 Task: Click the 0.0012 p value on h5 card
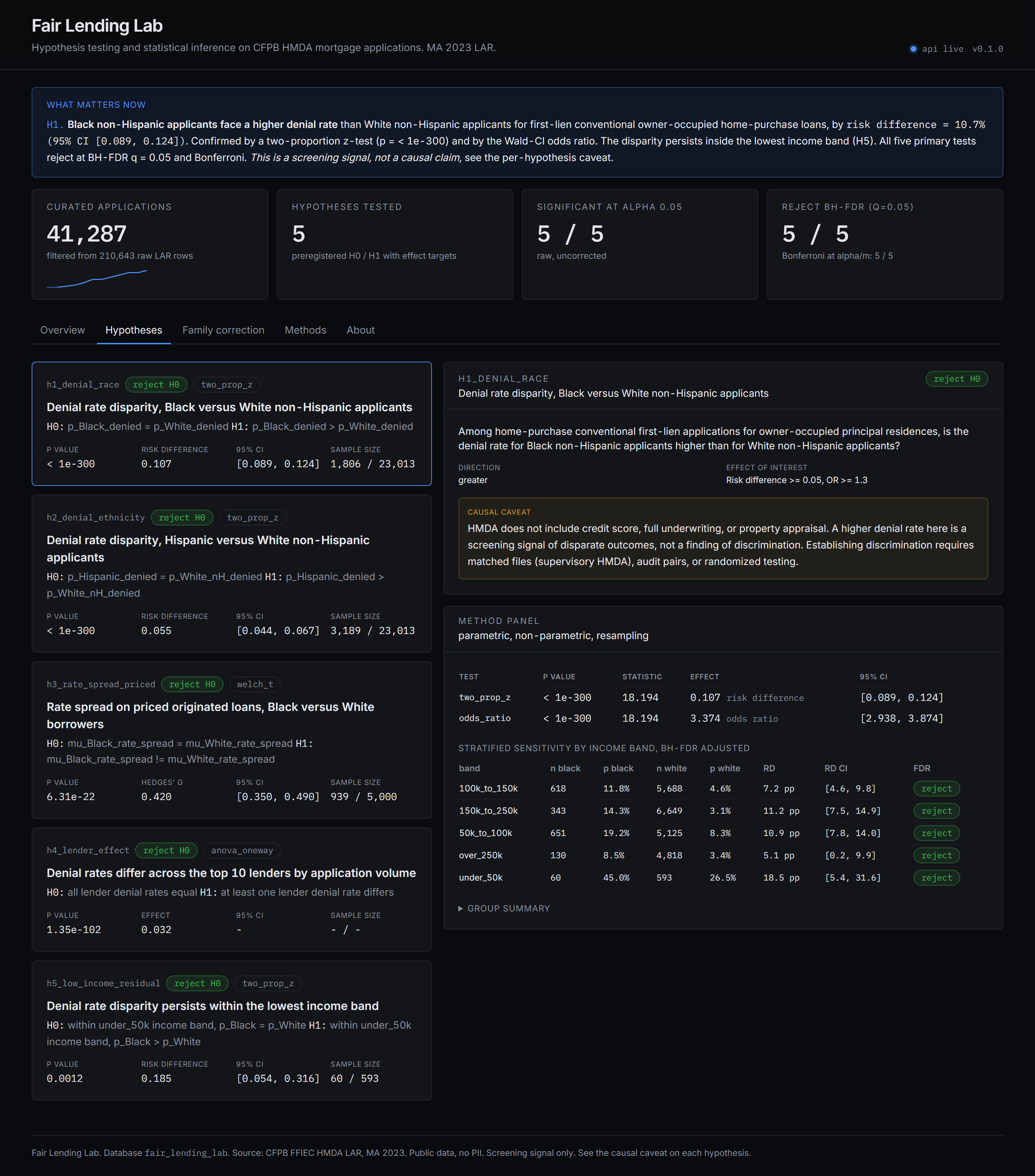point(64,1079)
